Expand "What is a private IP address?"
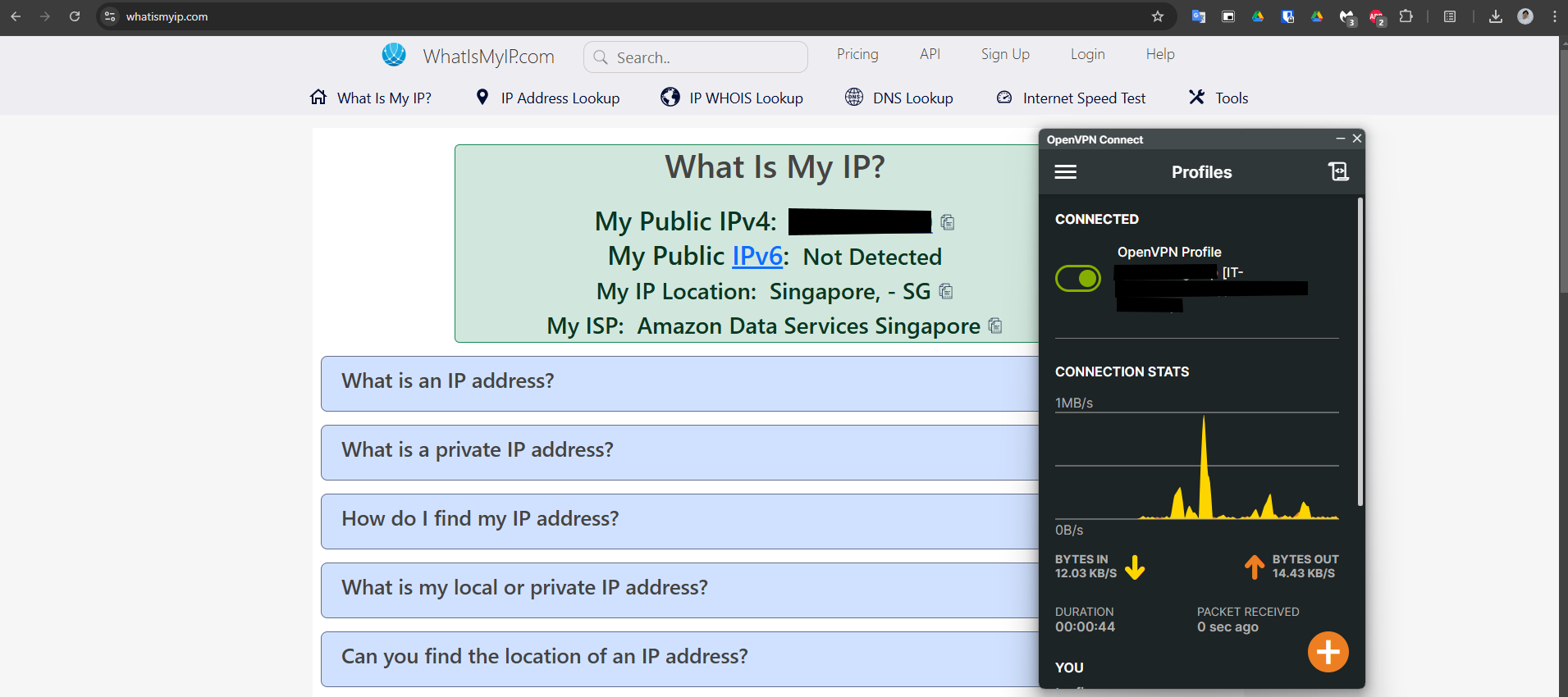 click(x=477, y=451)
